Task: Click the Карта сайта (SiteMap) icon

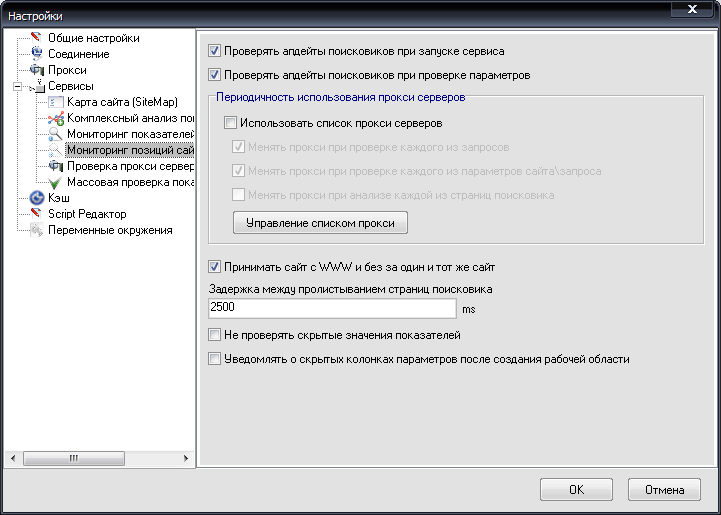Action: 56,102
